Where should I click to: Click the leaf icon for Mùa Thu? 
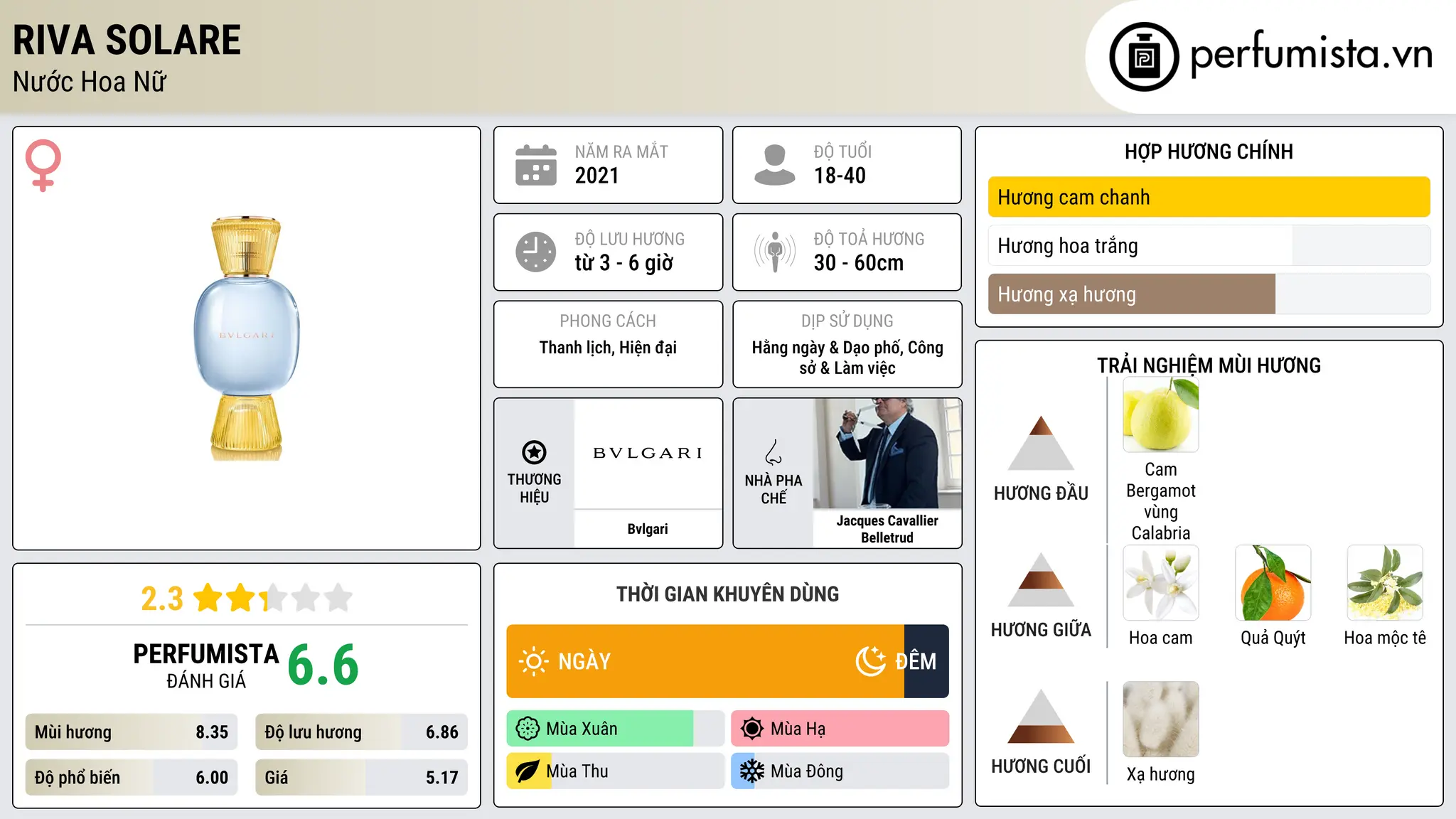click(528, 771)
